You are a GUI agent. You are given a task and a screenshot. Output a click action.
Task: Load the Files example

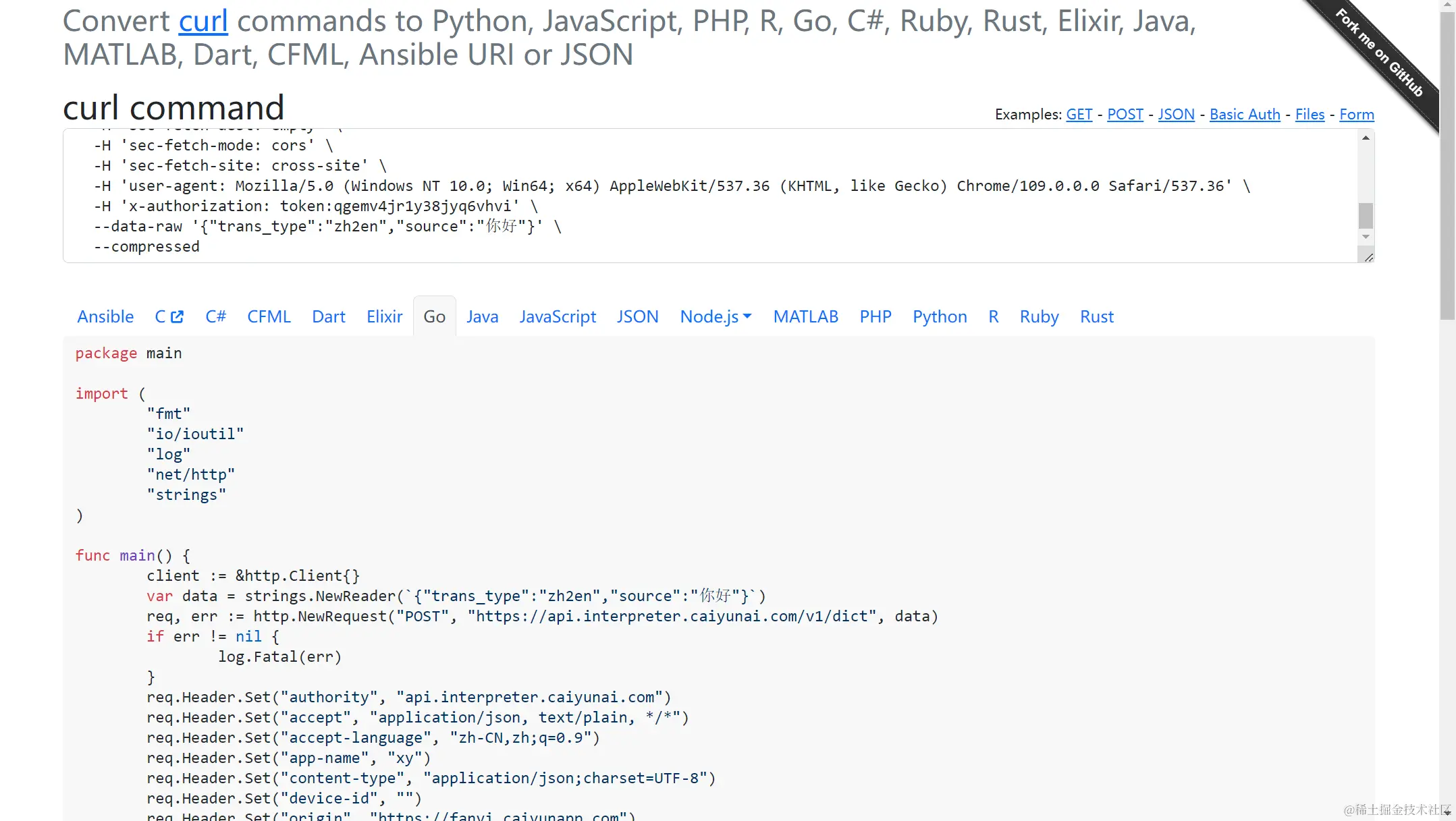click(x=1310, y=115)
